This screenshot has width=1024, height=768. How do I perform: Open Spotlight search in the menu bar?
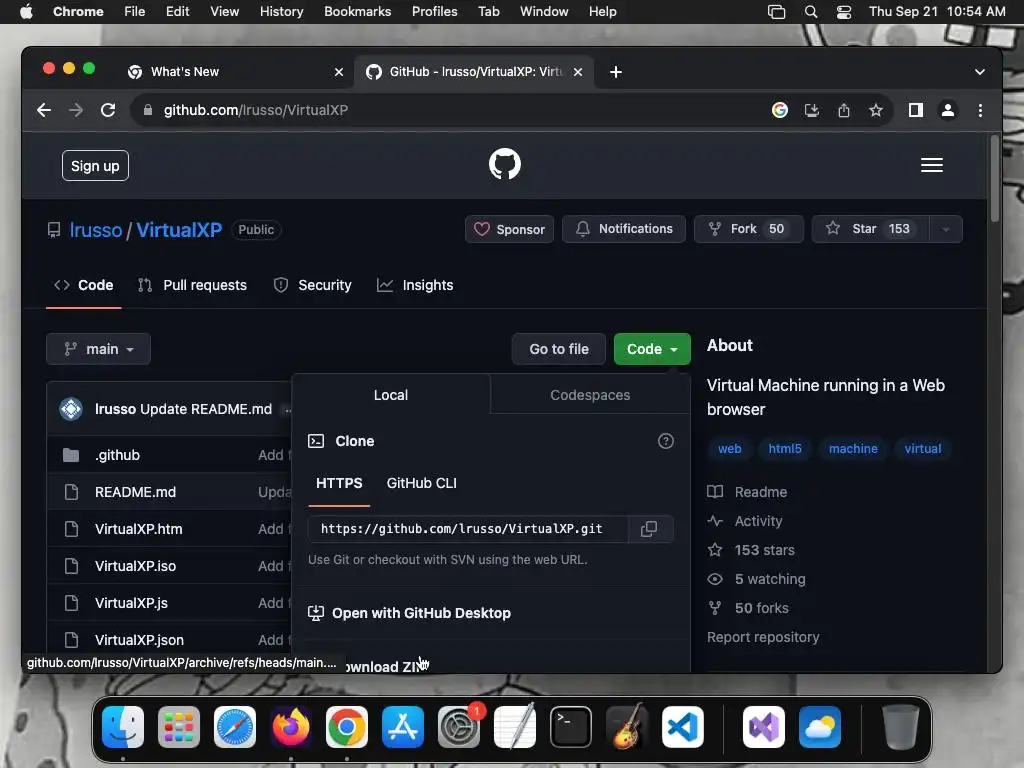pos(810,12)
